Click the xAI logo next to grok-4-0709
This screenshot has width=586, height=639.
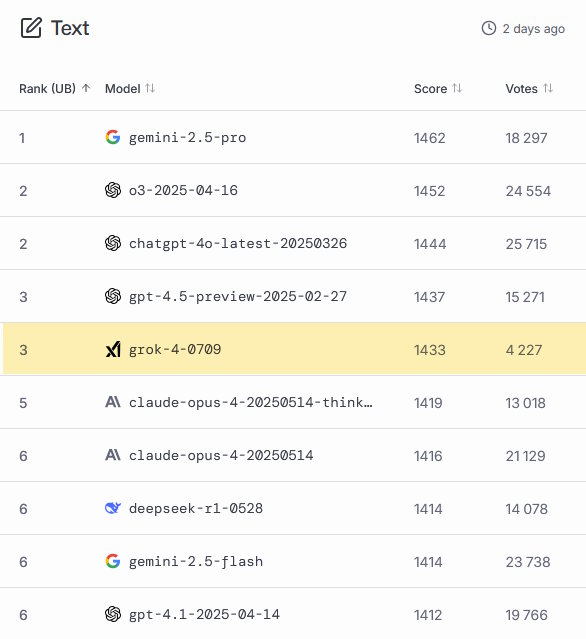(x=113, y=349)
